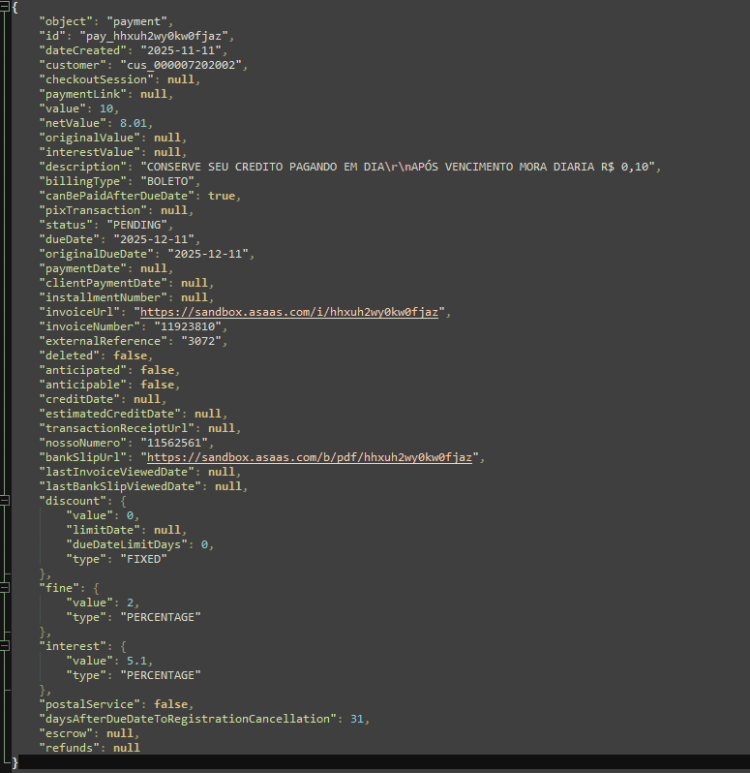Click the originalDueDate value "2025-12-11"
Image resolution: width=750 pixels, height=773 pixels.
coord(208,254)
